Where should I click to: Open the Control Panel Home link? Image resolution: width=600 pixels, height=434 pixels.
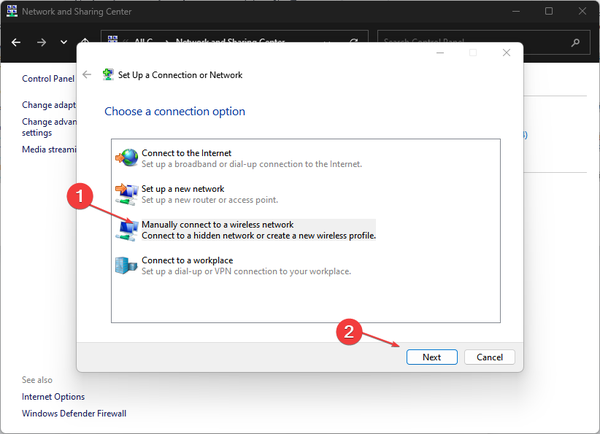[48, 78]
